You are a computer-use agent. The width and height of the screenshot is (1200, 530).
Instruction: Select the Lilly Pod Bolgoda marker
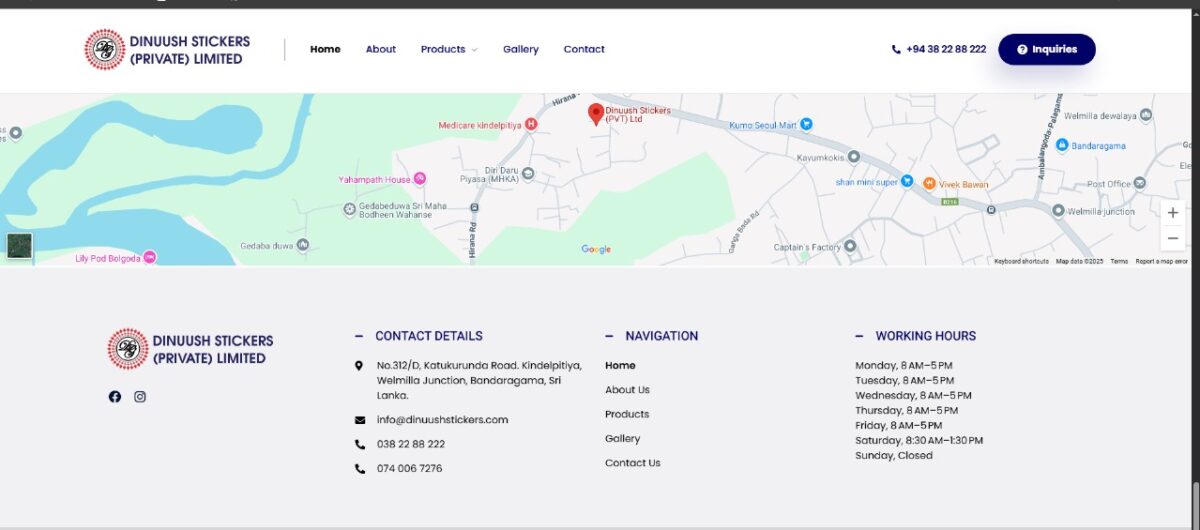coord(150,257)
